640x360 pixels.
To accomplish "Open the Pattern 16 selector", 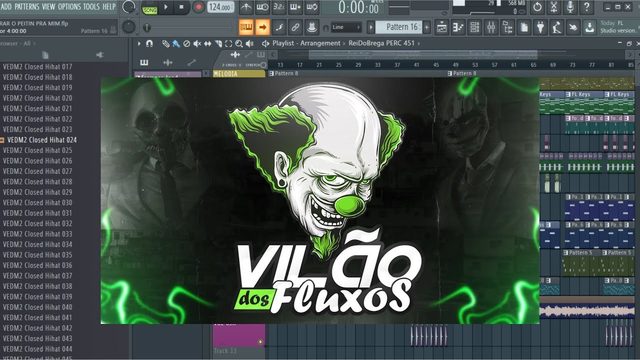I will 399,27.
